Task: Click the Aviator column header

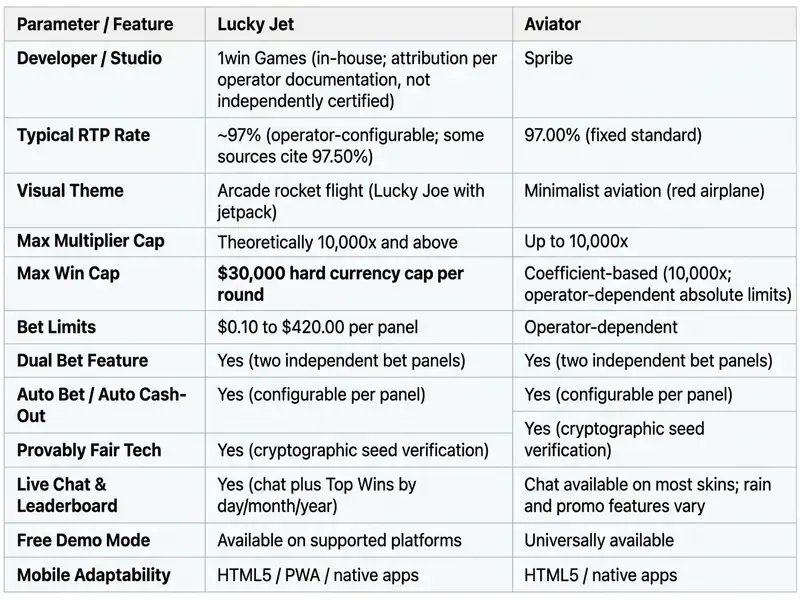Action: pos(654,24)
